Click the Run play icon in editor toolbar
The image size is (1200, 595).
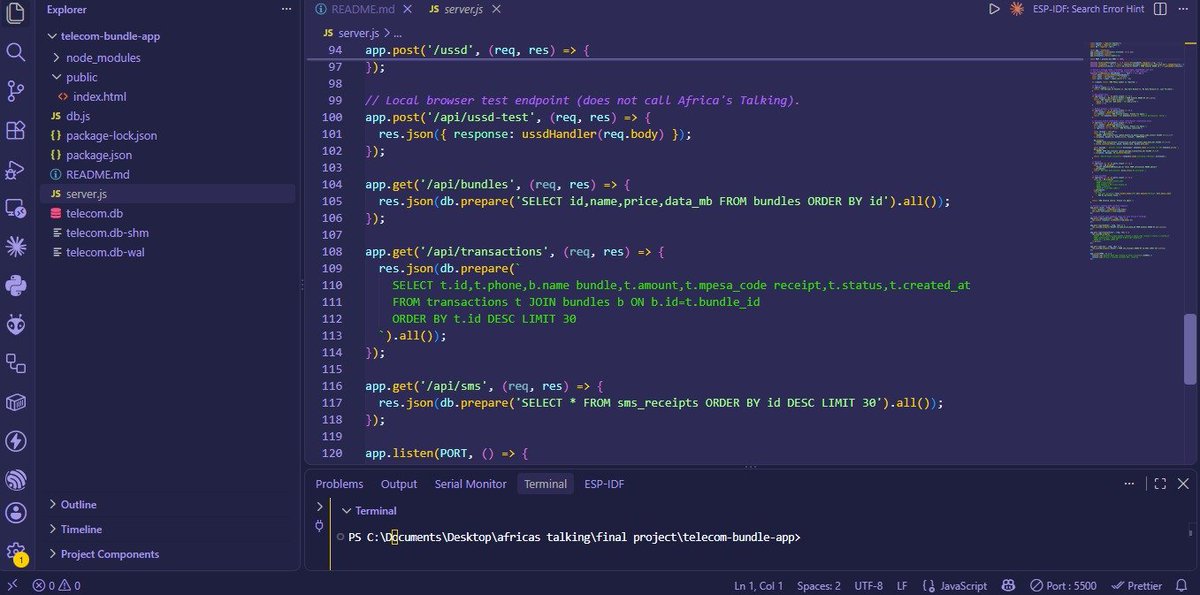[994, 9]
